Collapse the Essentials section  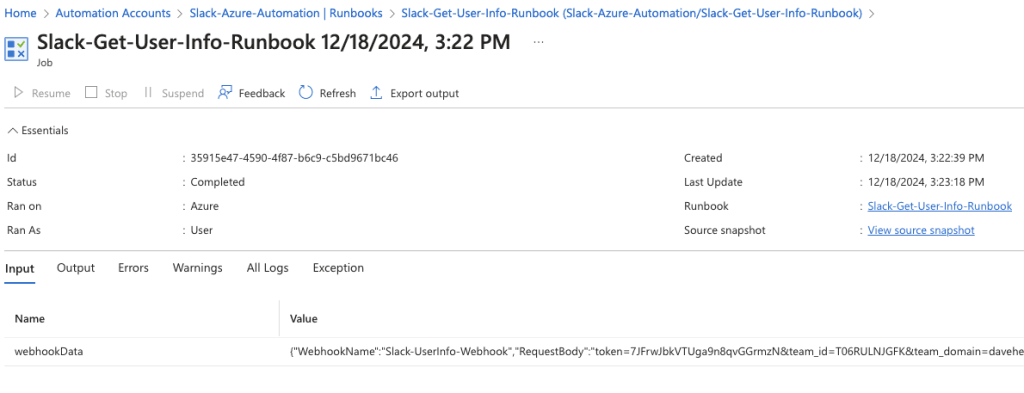[38, 131]
